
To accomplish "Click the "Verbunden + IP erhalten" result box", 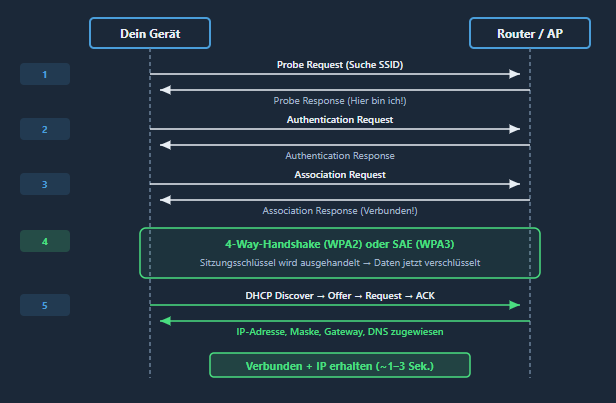I will [340, 365].
